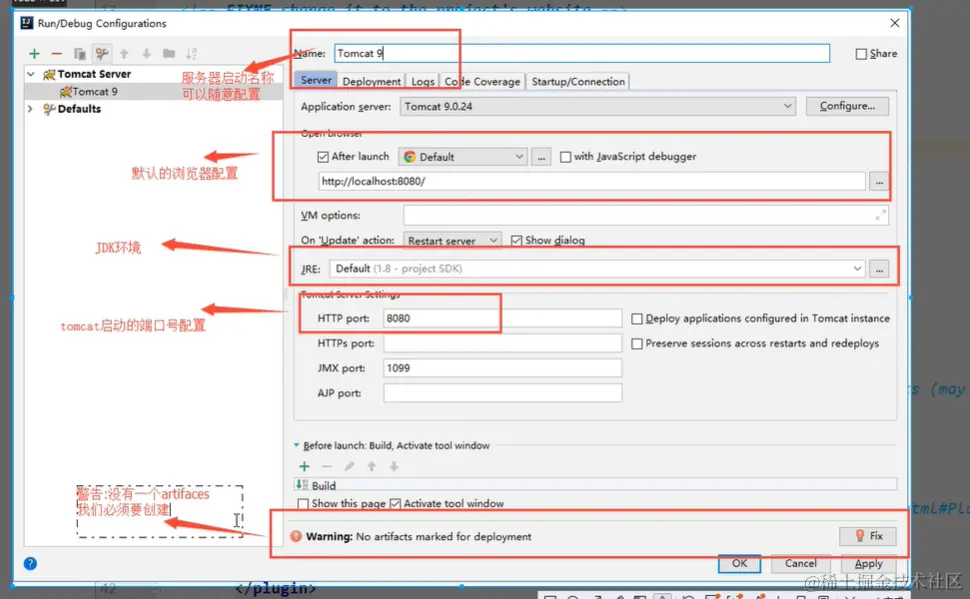Add a new configuration with plus icon
This screenshot has width=970, height=599.
coord(34,54)
